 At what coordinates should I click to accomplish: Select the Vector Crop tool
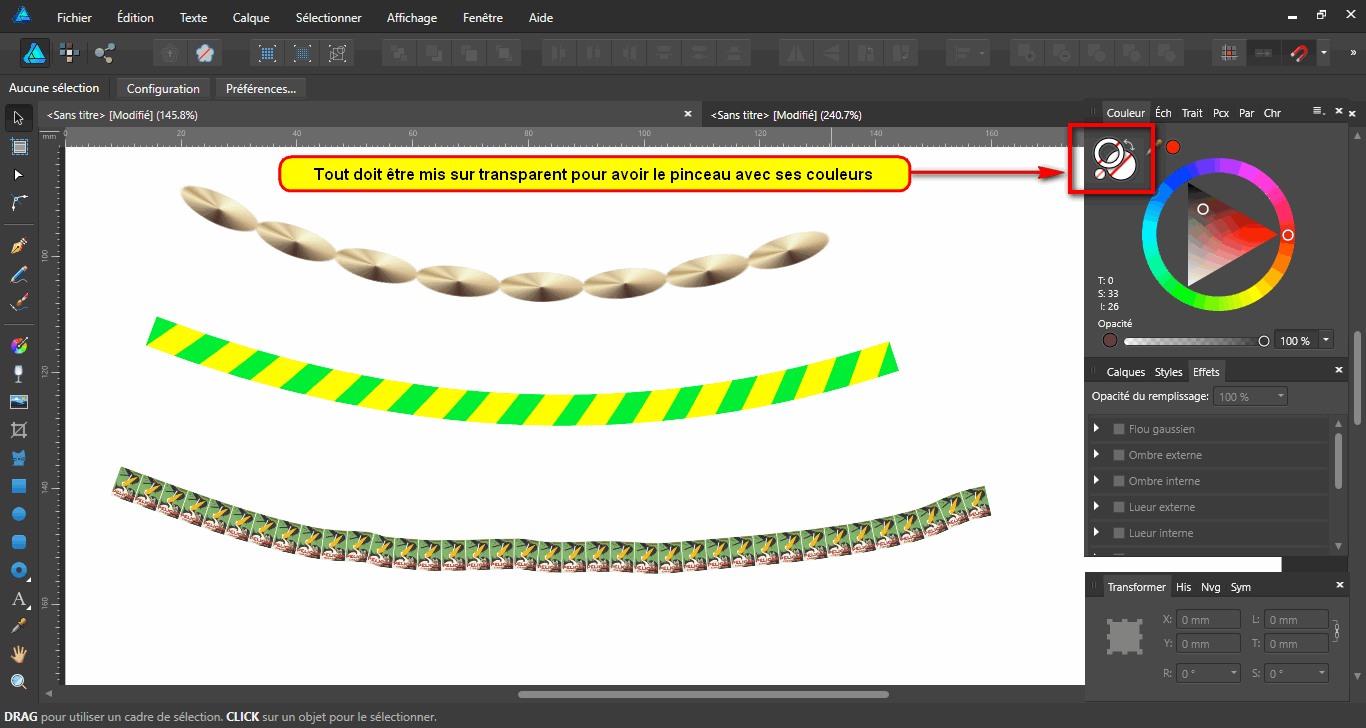(x=18, y=430)
